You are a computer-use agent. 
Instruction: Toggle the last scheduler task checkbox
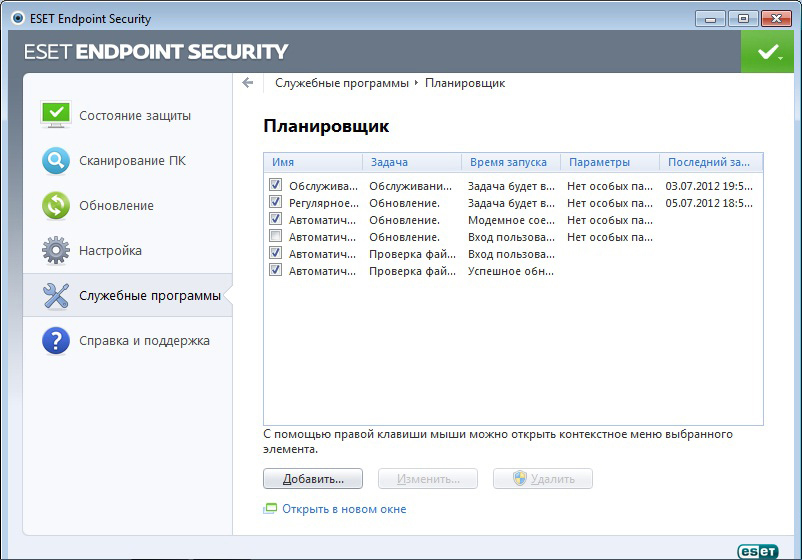point(275,271)
